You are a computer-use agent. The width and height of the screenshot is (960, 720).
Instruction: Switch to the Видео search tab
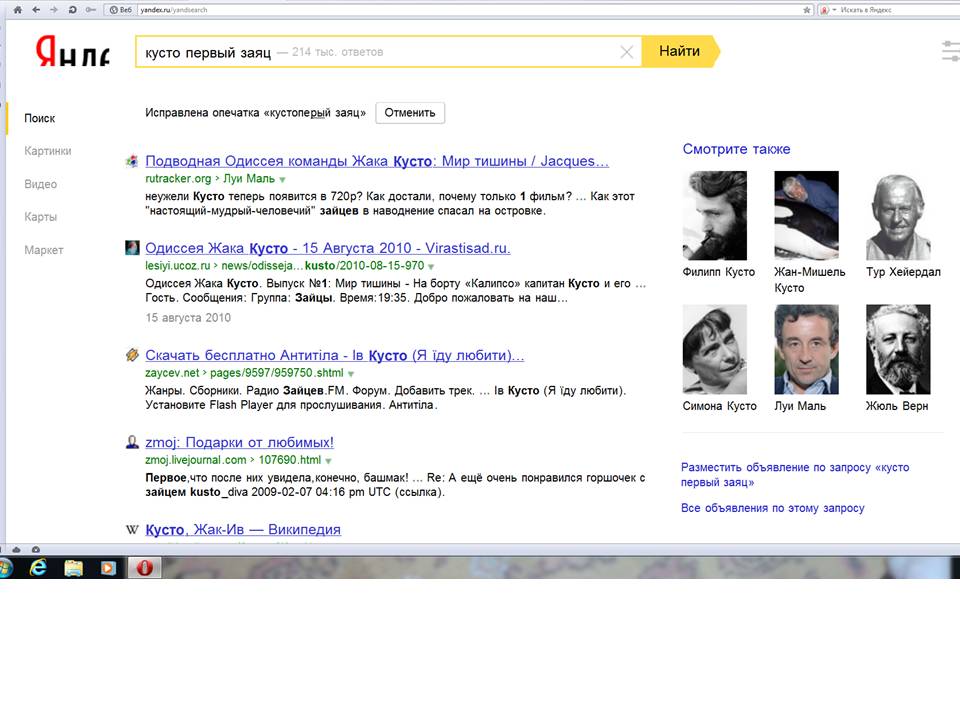coord(41,184)
